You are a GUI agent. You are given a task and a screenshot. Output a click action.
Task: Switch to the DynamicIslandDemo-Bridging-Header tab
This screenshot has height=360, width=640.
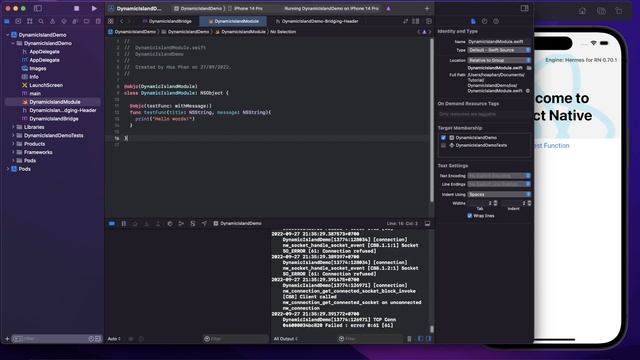318,21
